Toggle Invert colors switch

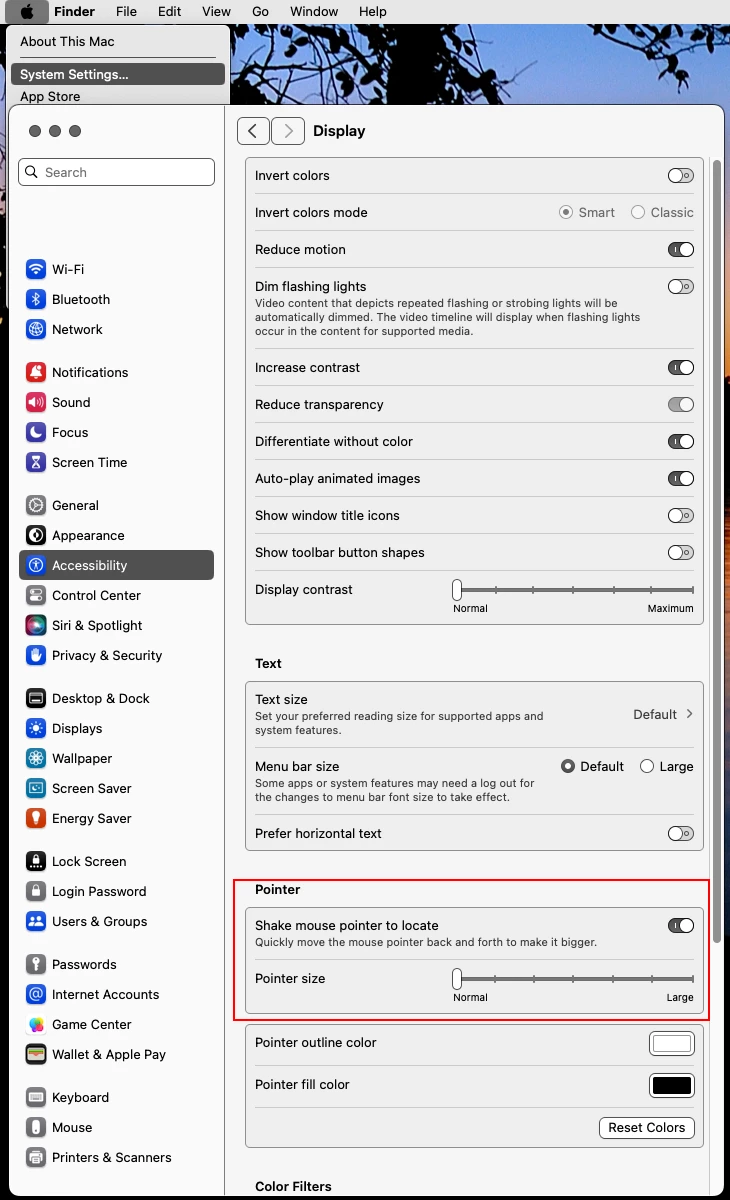681,175
